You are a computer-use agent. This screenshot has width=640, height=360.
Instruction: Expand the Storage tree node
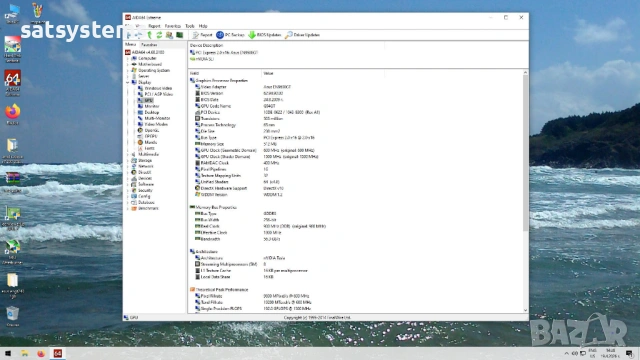pyautogui.click(x=127, y=160)
